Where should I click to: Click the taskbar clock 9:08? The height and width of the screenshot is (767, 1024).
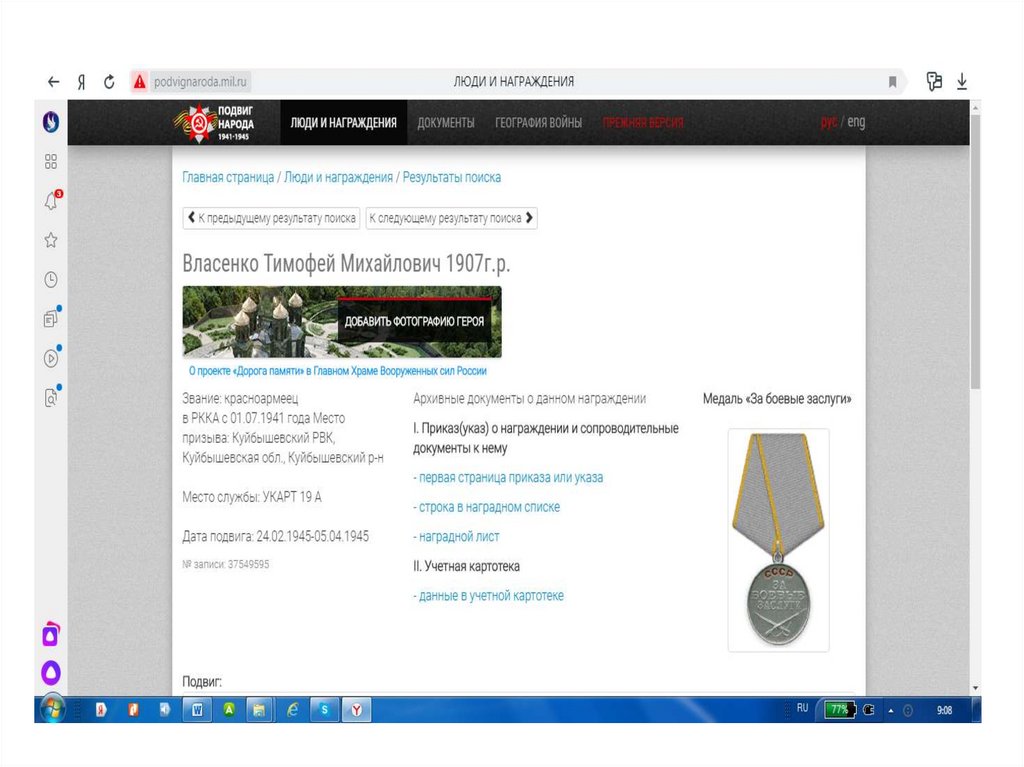tap(944, 710)
